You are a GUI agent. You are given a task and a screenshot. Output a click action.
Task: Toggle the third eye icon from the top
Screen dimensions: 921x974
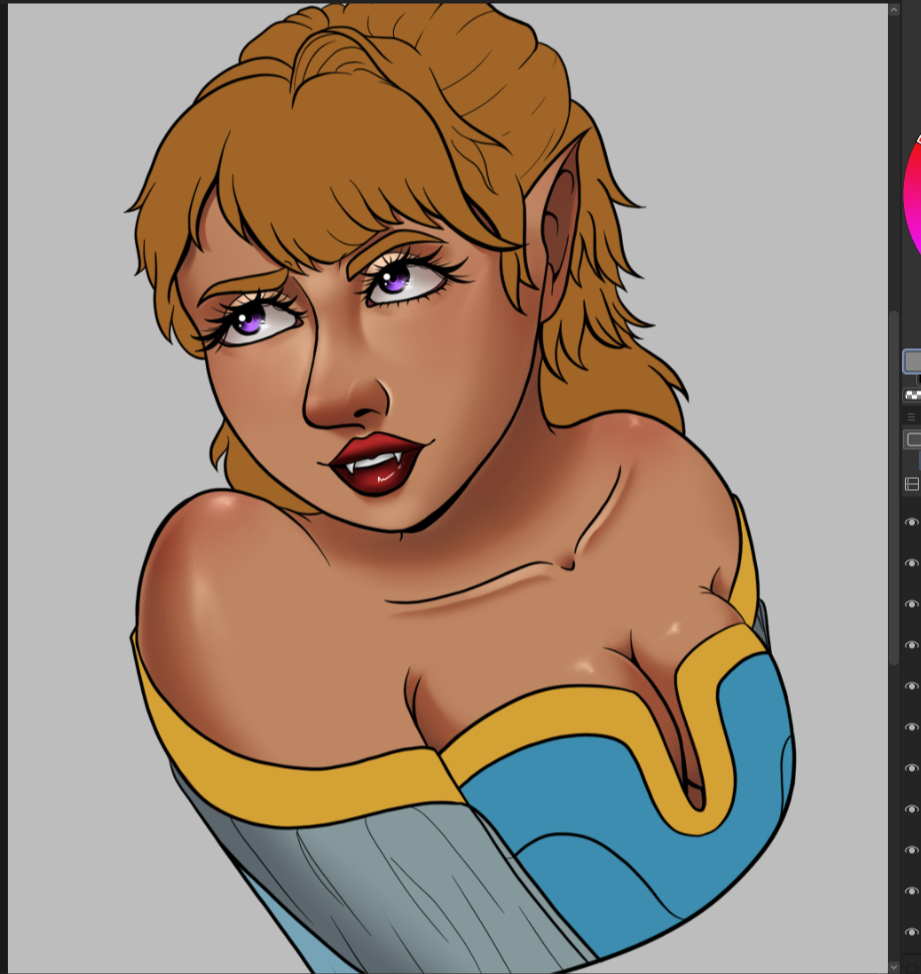911,605
